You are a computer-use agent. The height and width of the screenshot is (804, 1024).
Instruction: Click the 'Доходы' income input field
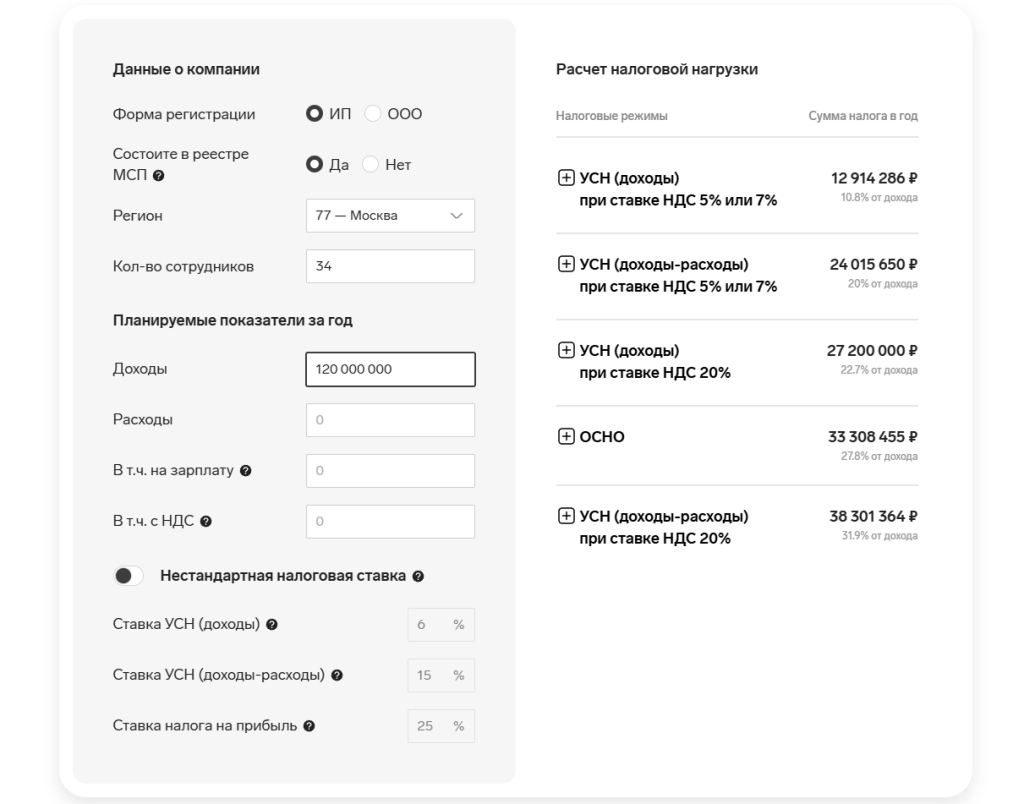click(390, 369)
